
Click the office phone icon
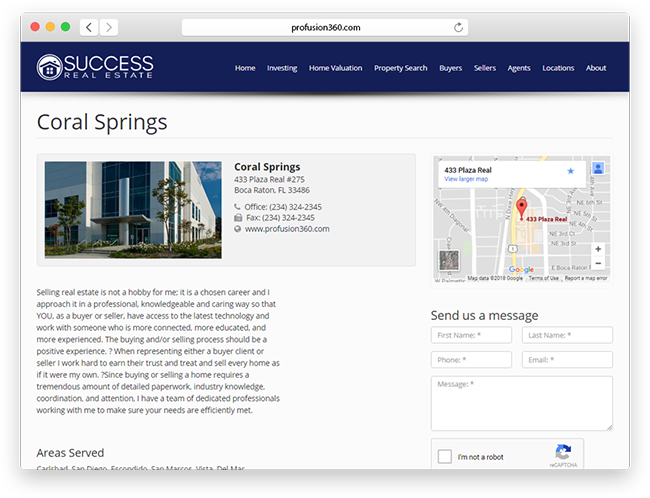pos(237,206)
